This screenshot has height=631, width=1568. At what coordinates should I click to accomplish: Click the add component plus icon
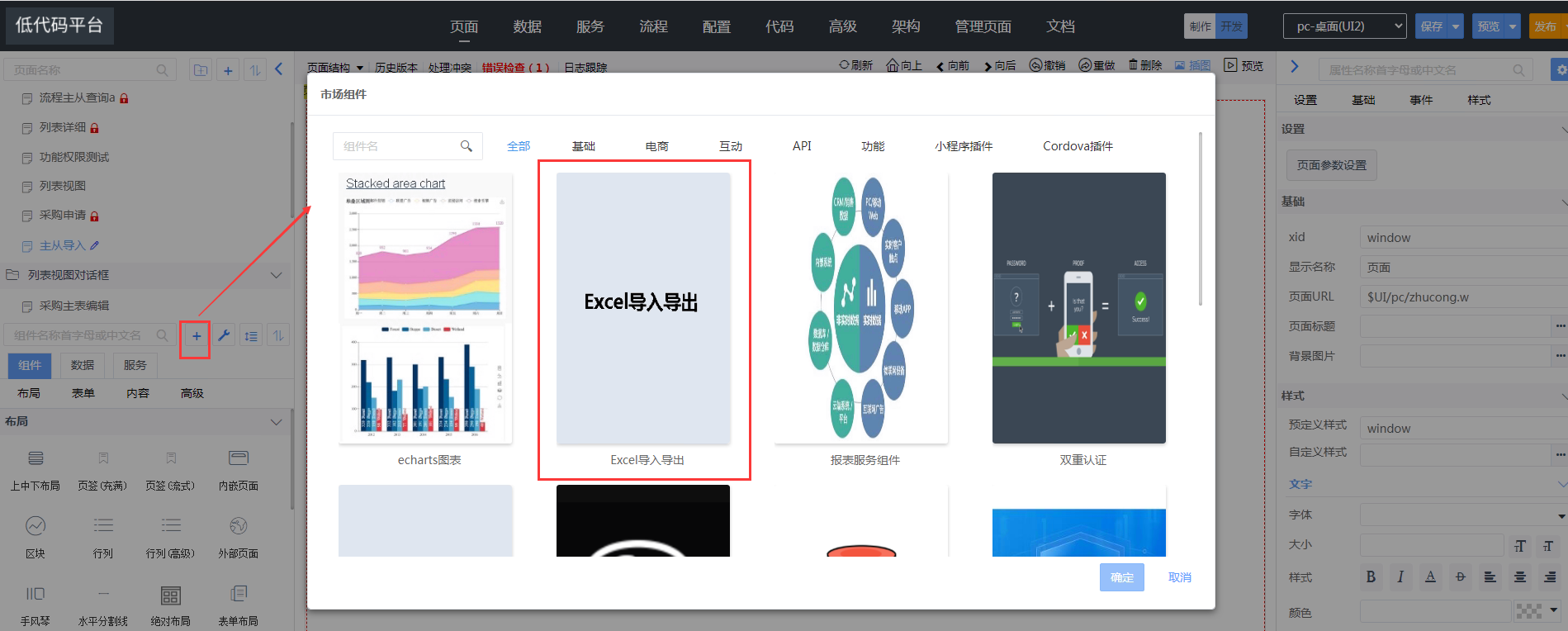(197, 336)
